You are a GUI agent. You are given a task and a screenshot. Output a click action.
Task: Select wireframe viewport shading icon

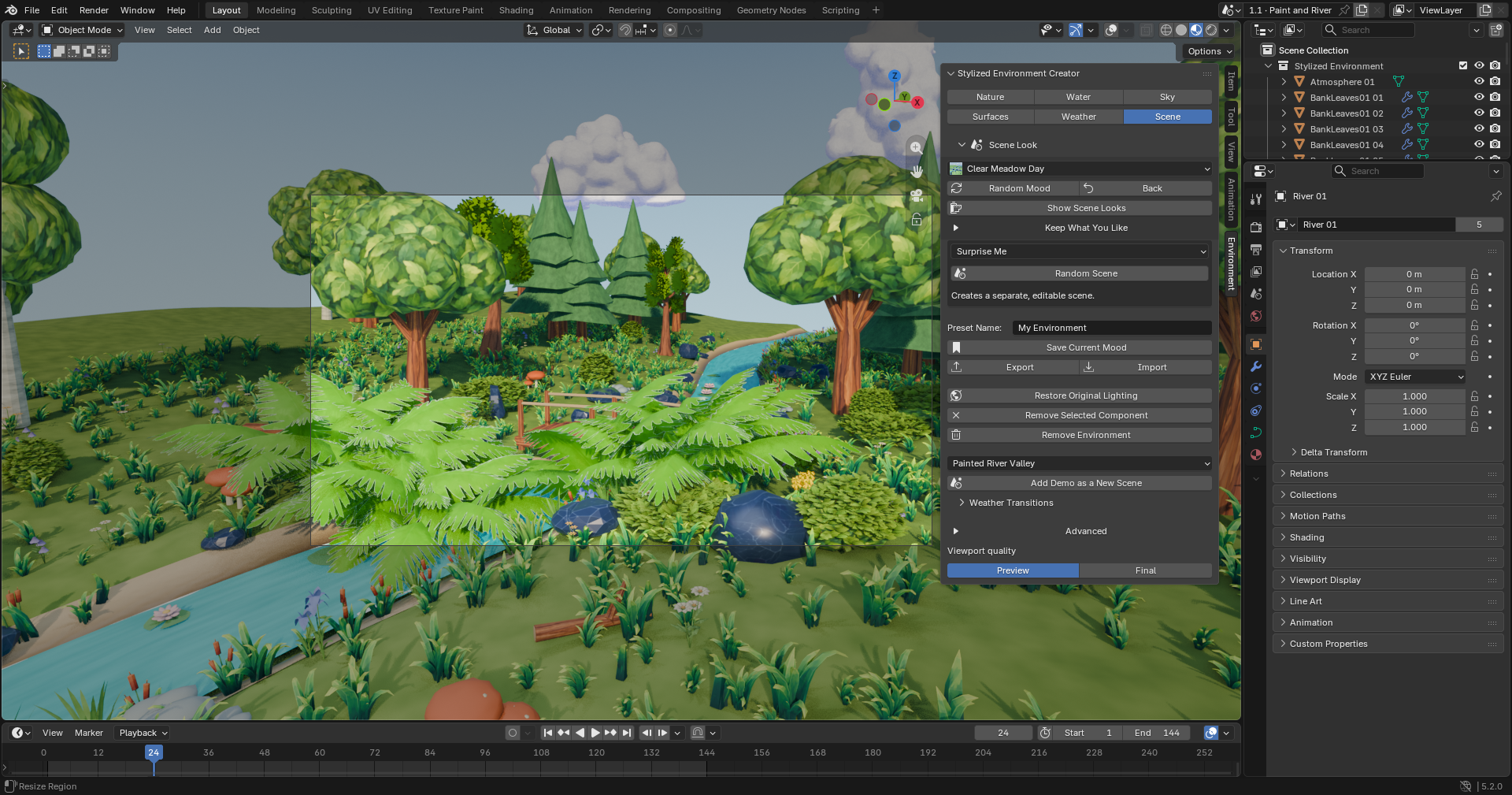pos(1166,30)
